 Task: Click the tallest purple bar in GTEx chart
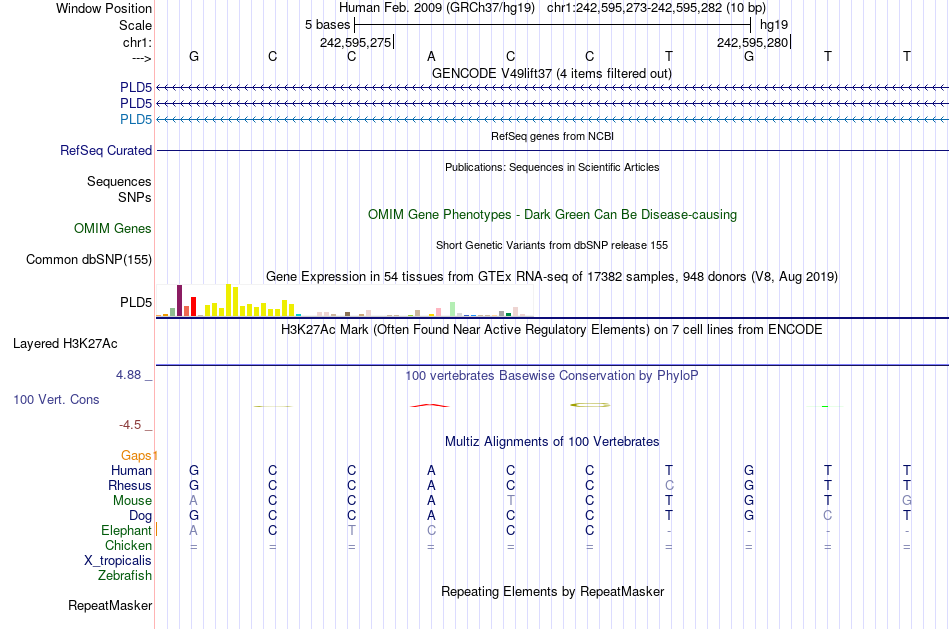[179, 301]
